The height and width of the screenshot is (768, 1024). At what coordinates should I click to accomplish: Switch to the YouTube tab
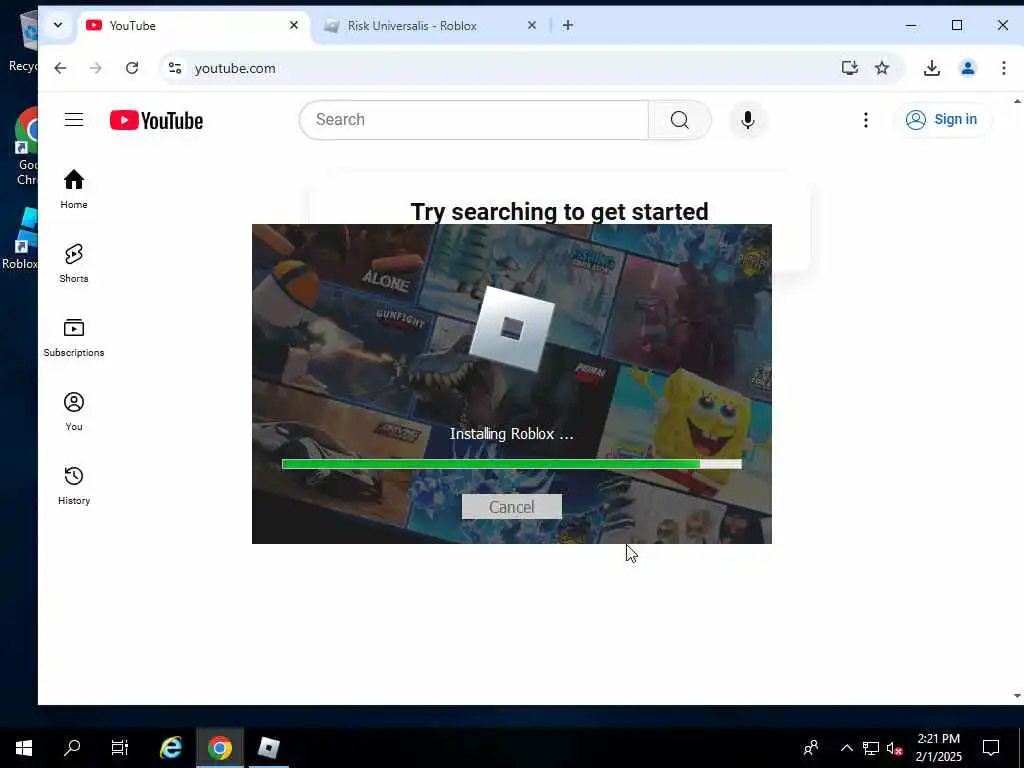point(194,25)
